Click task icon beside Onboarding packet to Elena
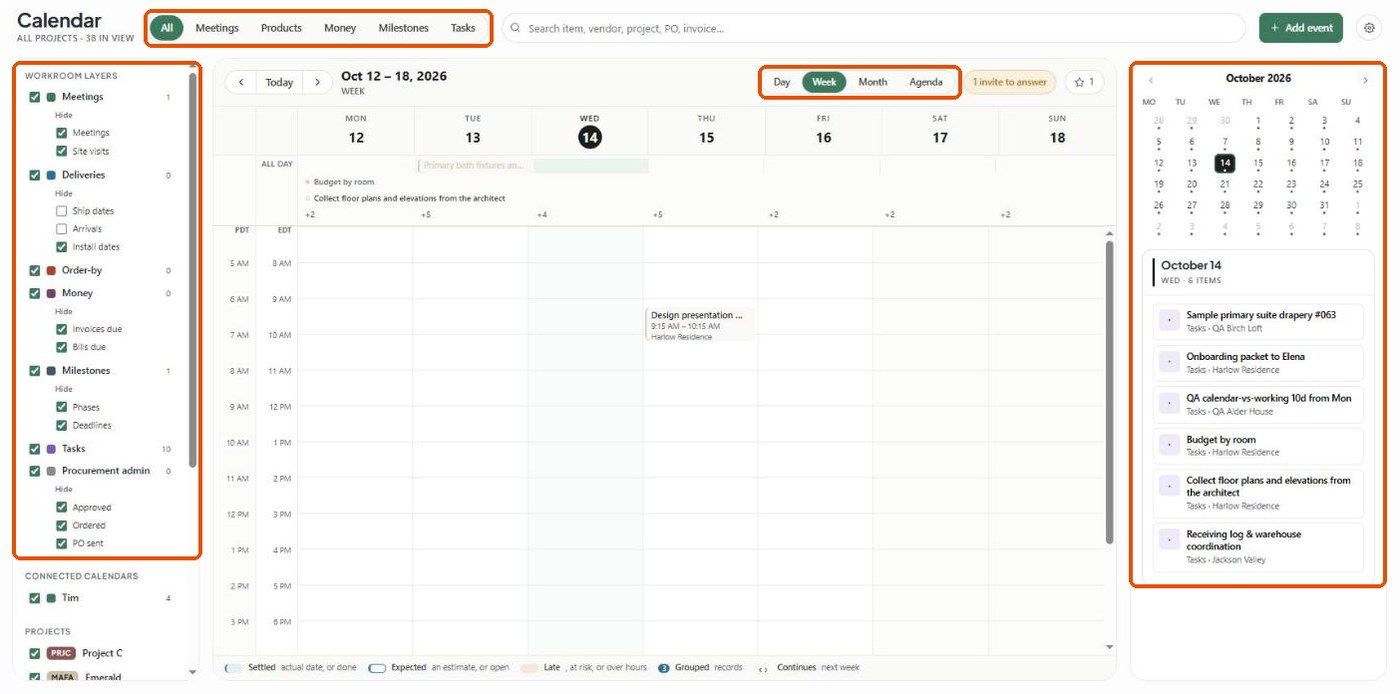 pos(1168,362)
